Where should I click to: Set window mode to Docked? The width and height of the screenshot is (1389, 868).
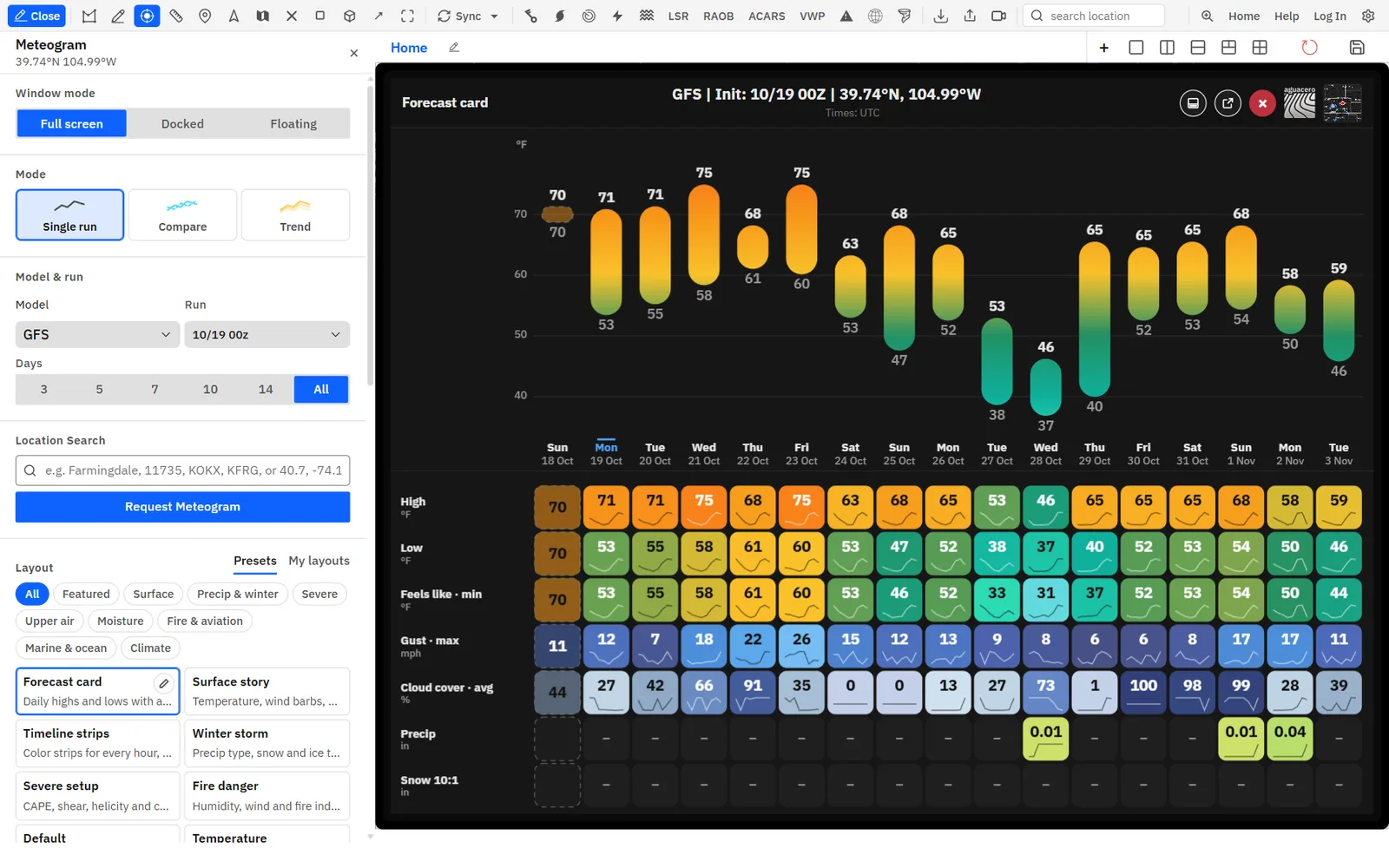point(182,124)
